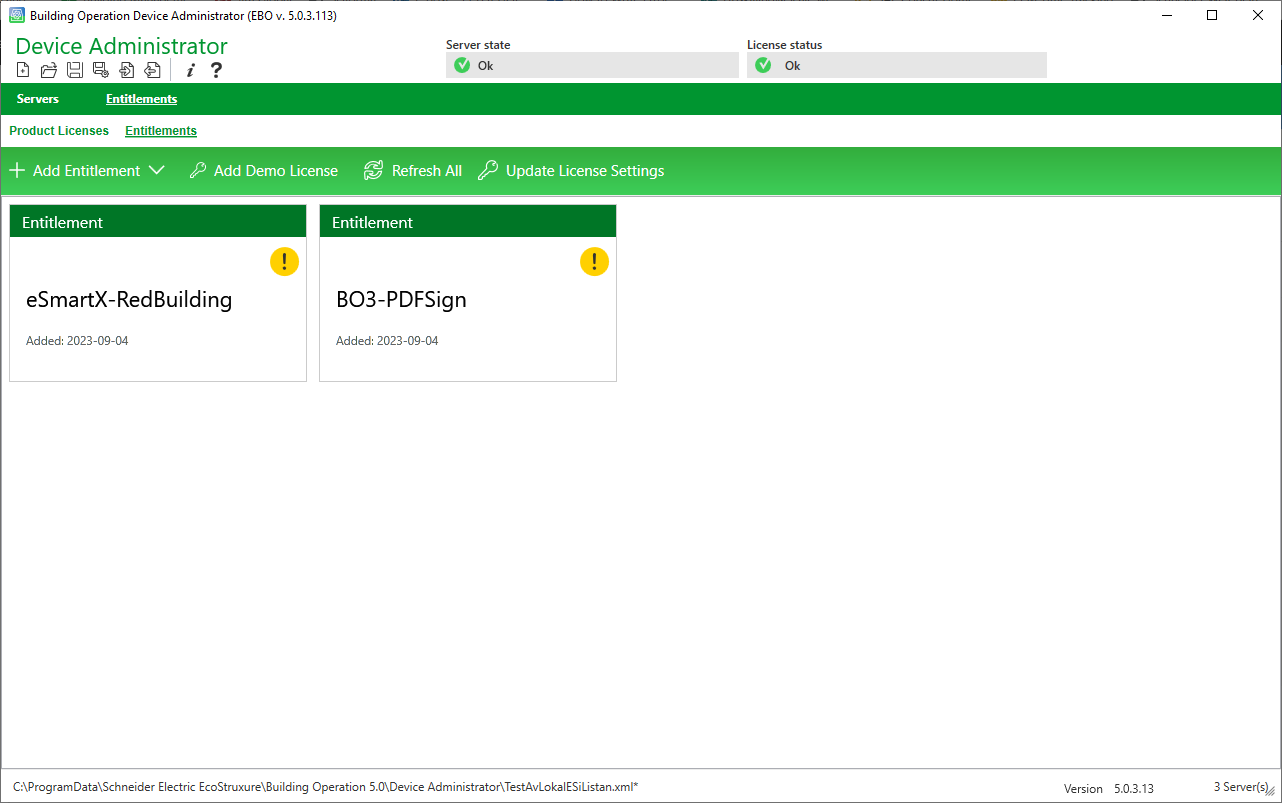This screenshot has height=803, width=1282.
Task: Click the Entitlement header of BO3-PDFSign card
Action: point(468,222)
